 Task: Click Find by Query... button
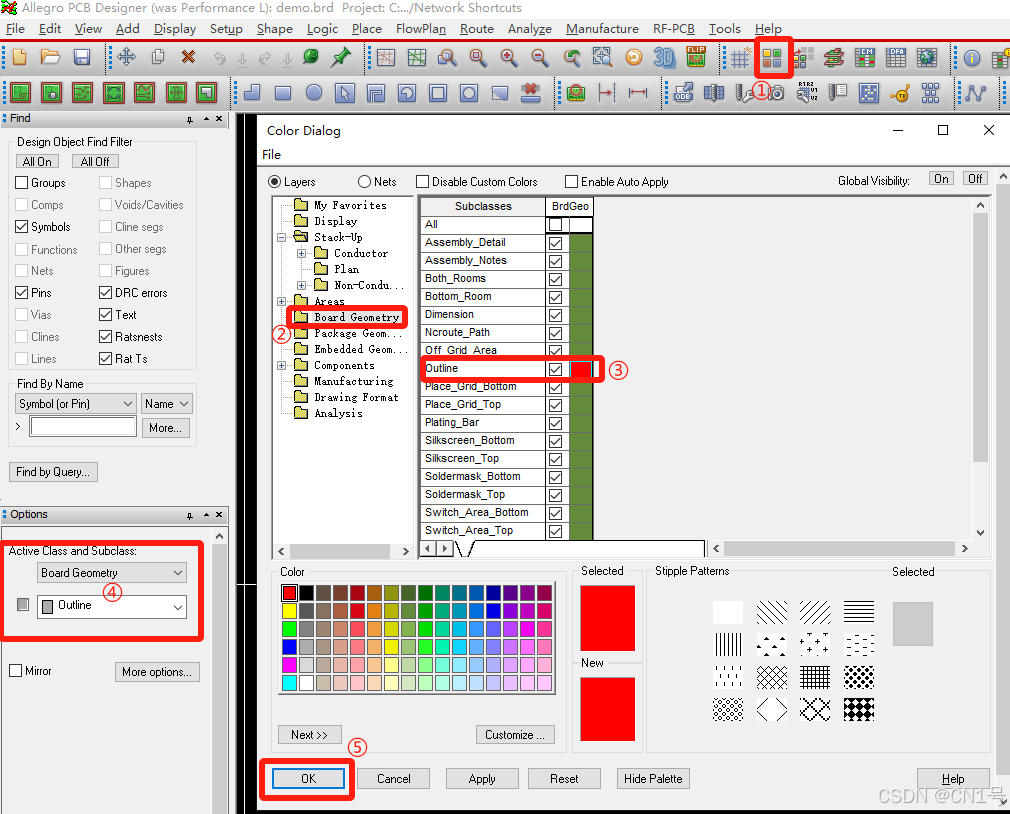[x=53, y=472]
